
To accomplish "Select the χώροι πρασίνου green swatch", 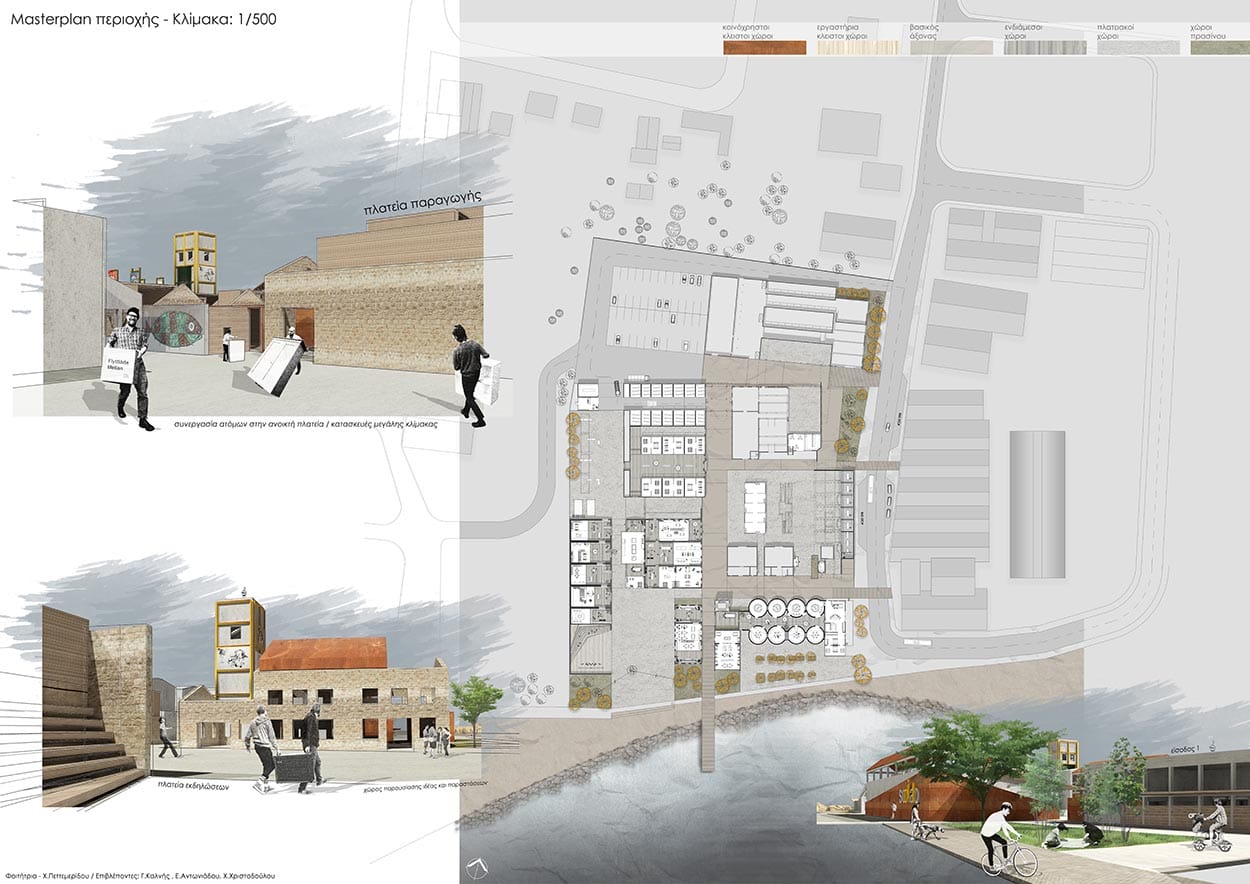I will 1220,47.
